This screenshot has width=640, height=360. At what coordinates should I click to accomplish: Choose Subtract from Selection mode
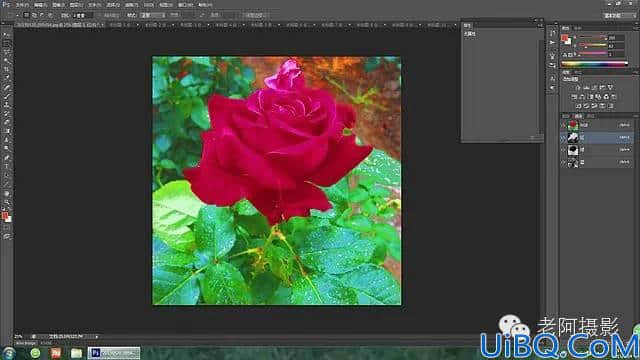42,15
